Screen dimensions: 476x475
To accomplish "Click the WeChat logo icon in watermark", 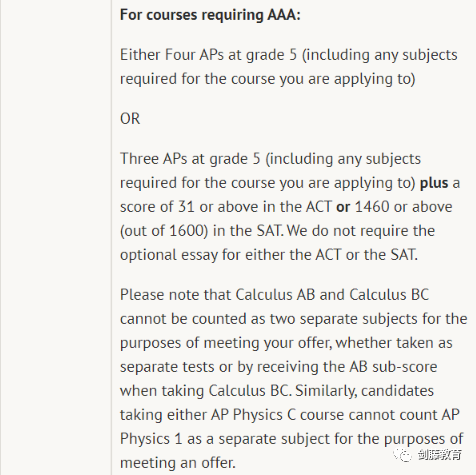I will coord(403,455).
